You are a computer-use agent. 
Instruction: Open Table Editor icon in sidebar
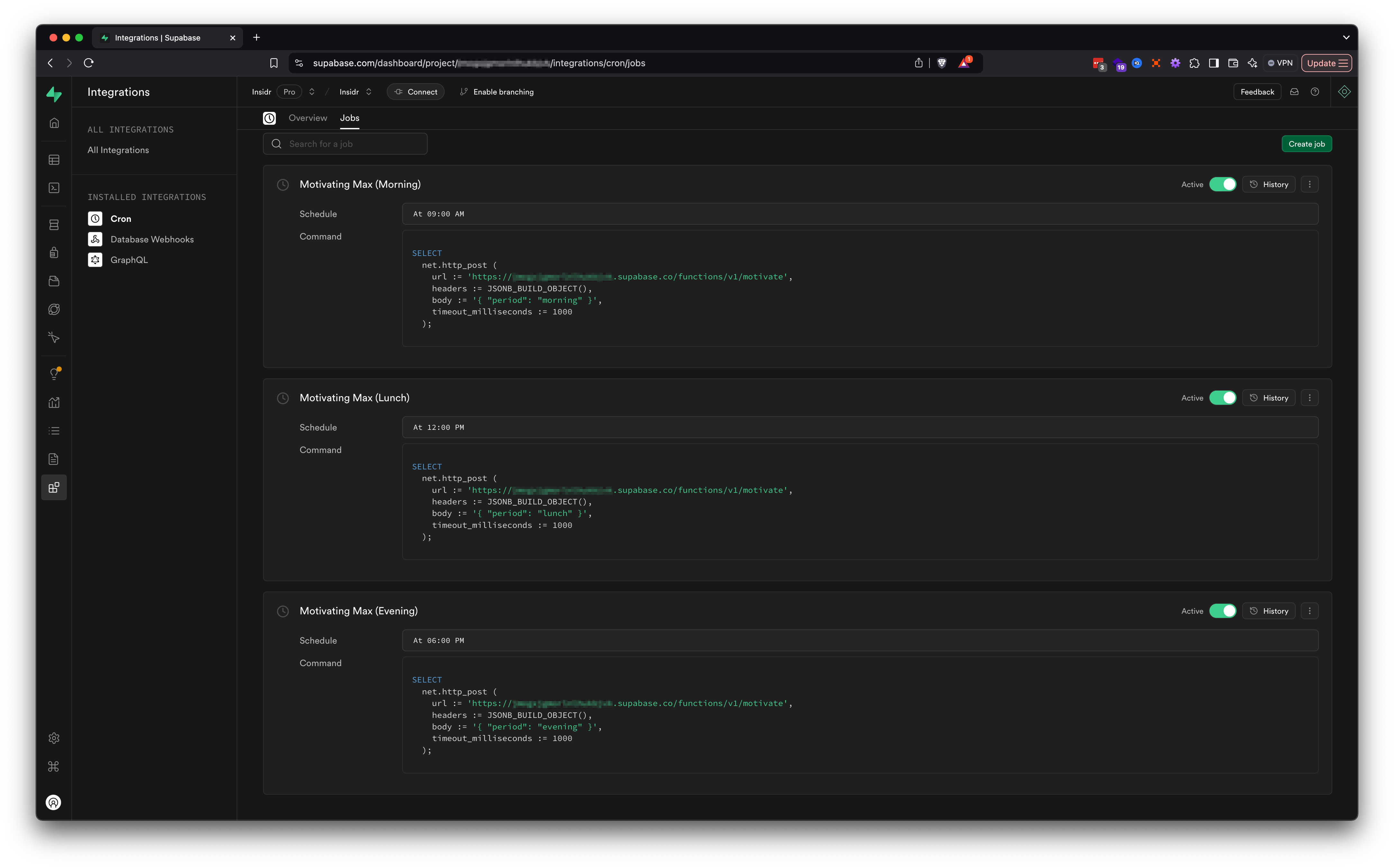point(54,159)
